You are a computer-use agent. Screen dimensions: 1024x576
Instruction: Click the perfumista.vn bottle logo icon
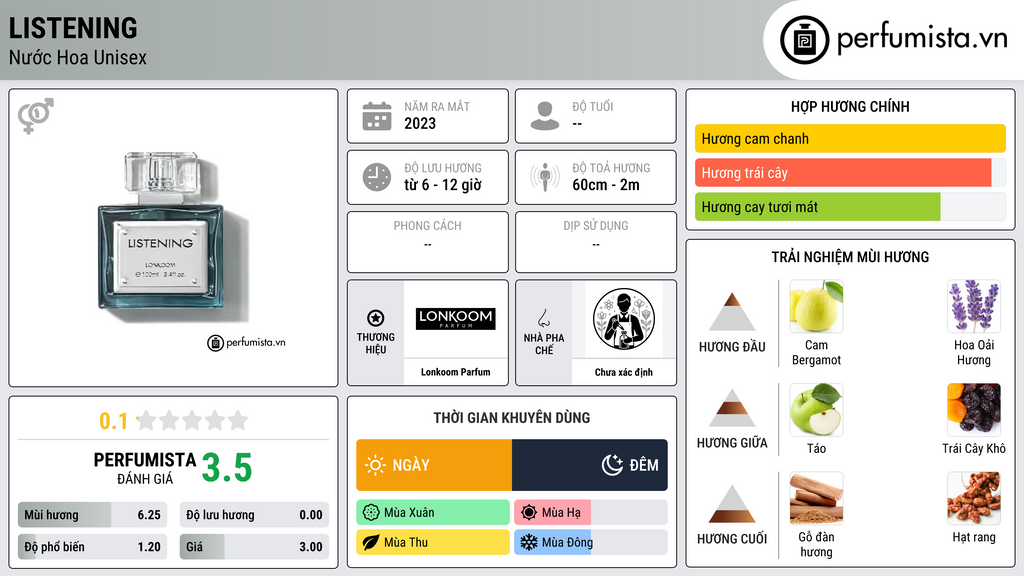pyautogui.click(x=804, y=40)
